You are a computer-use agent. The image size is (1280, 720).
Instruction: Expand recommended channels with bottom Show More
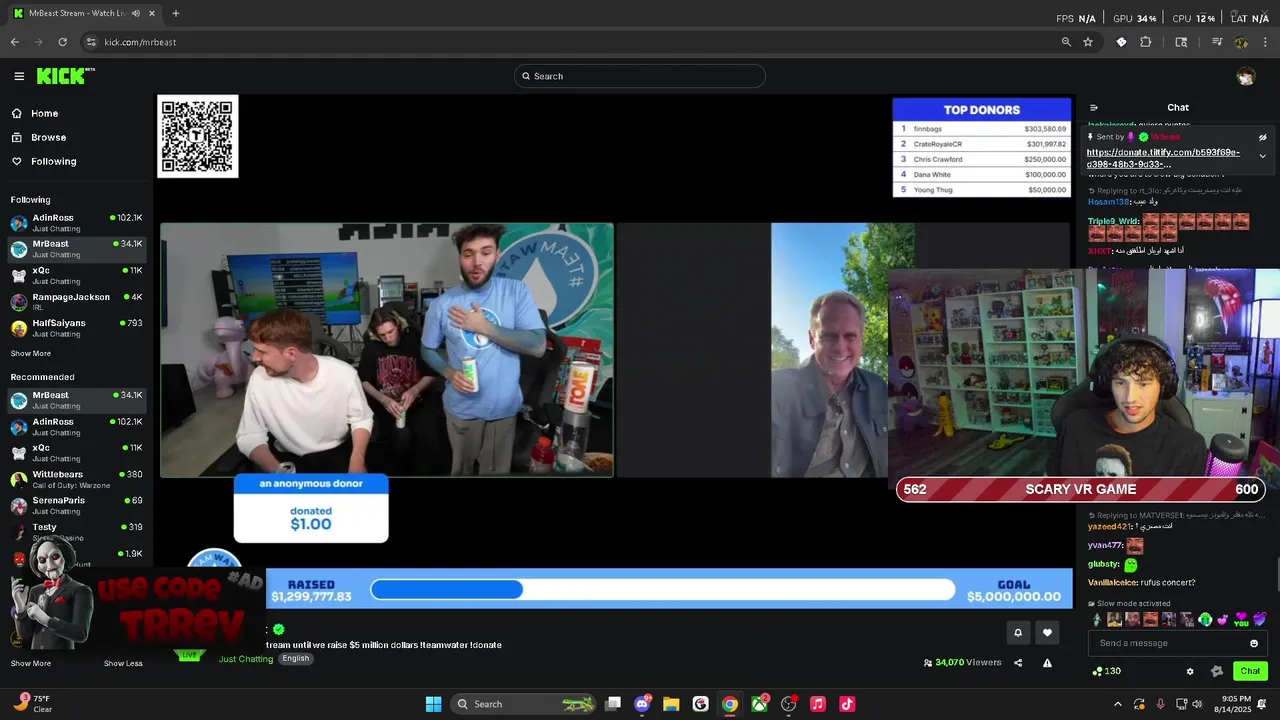[30, 663]
